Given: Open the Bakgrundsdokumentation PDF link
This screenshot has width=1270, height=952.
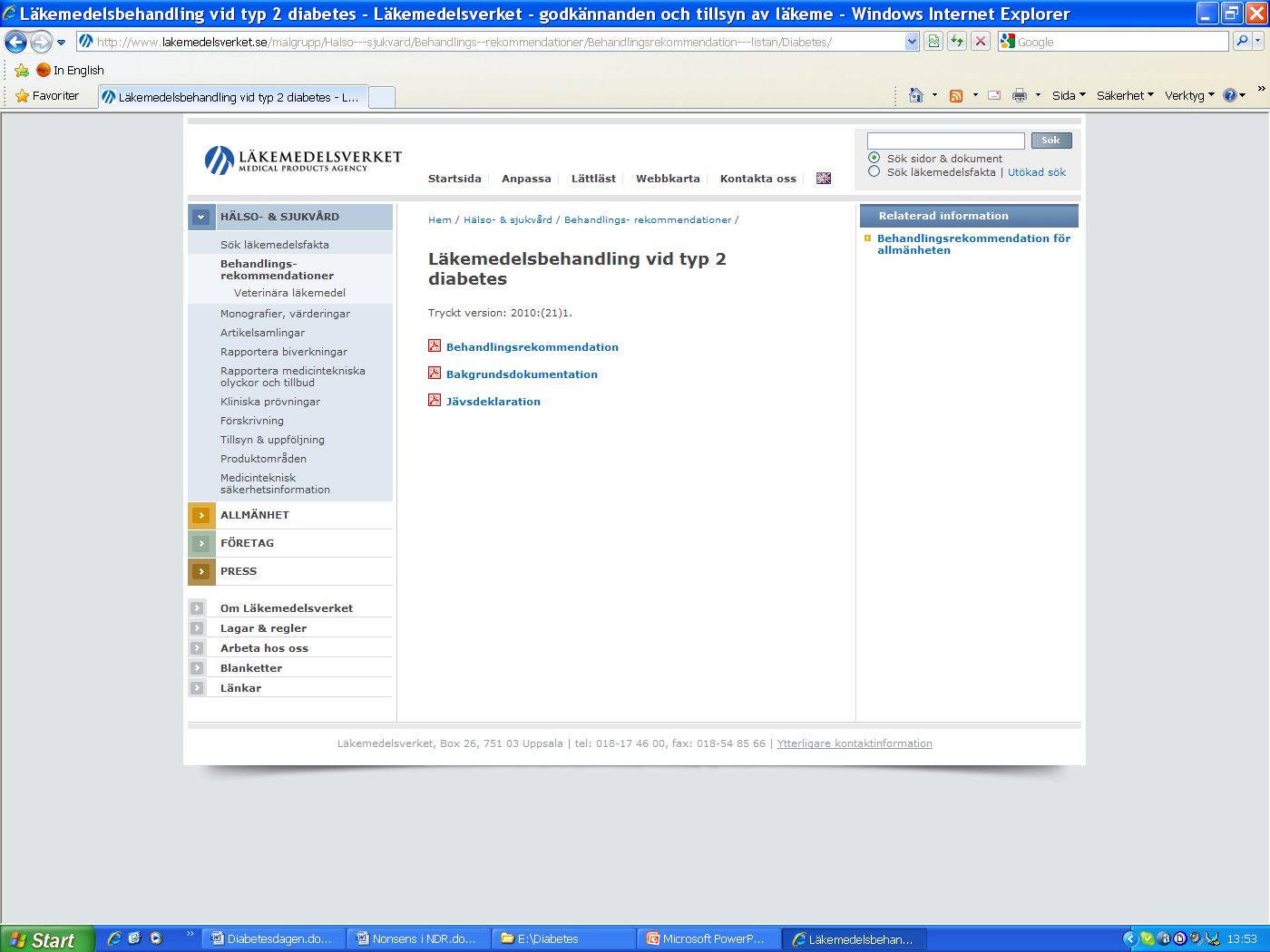Looking at the screenshot, I should tap(522, 374).
